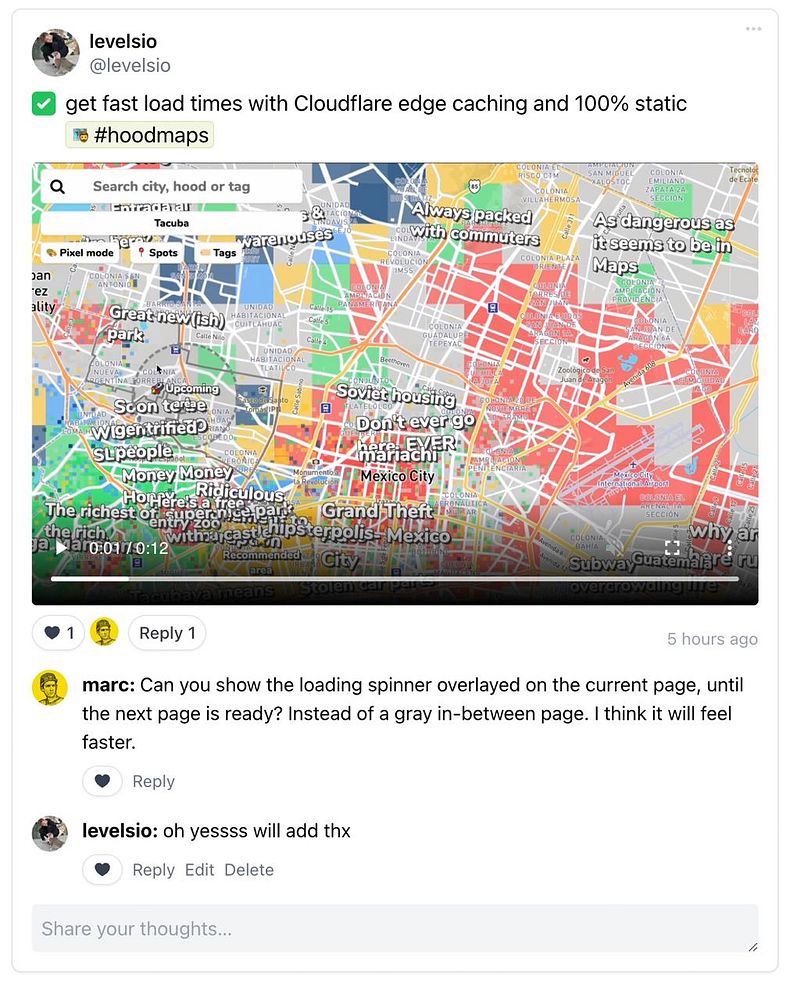Enter fullscreen on the video
Image resolution: width=804 pixels, height=1000 pixels.
click(672, 547)
